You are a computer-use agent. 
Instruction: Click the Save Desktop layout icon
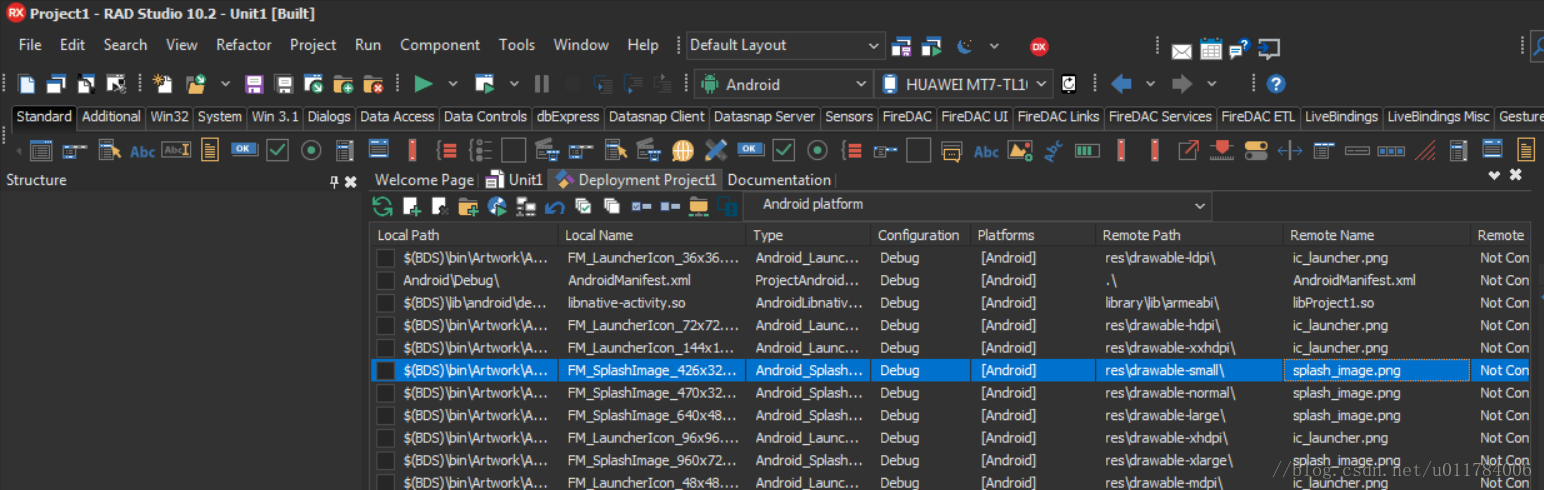(901, 46)
